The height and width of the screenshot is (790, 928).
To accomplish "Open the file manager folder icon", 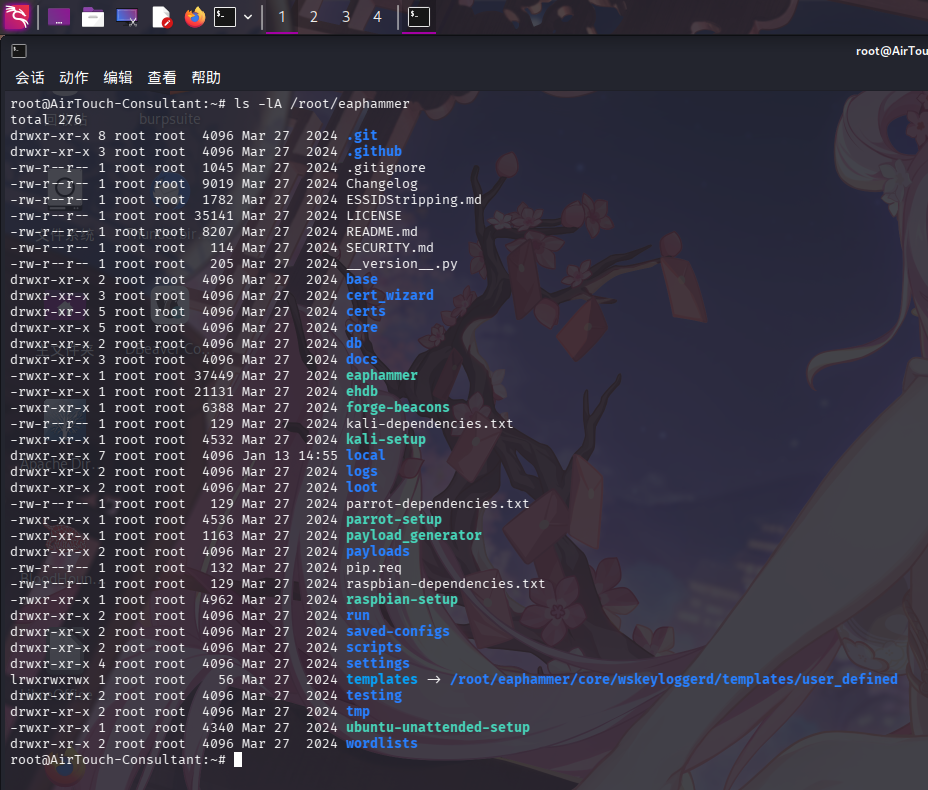I will click(93, 17).
